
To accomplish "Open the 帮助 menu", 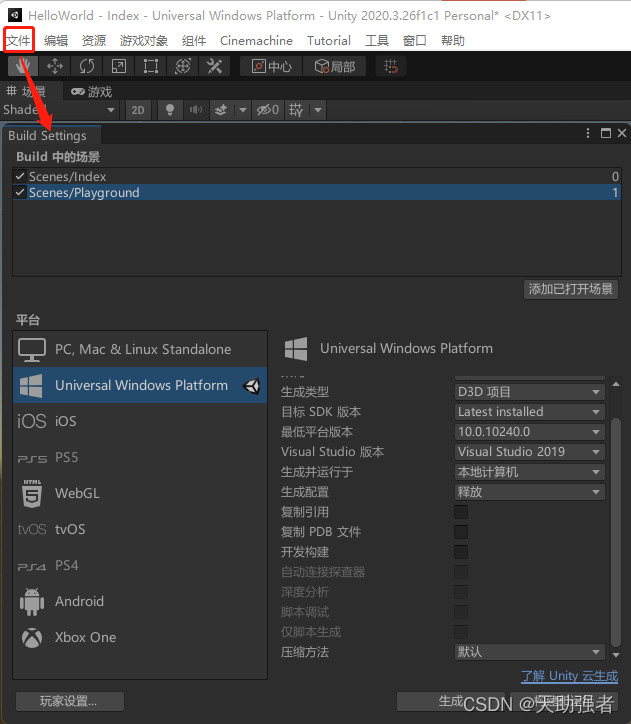I will 452,41.
